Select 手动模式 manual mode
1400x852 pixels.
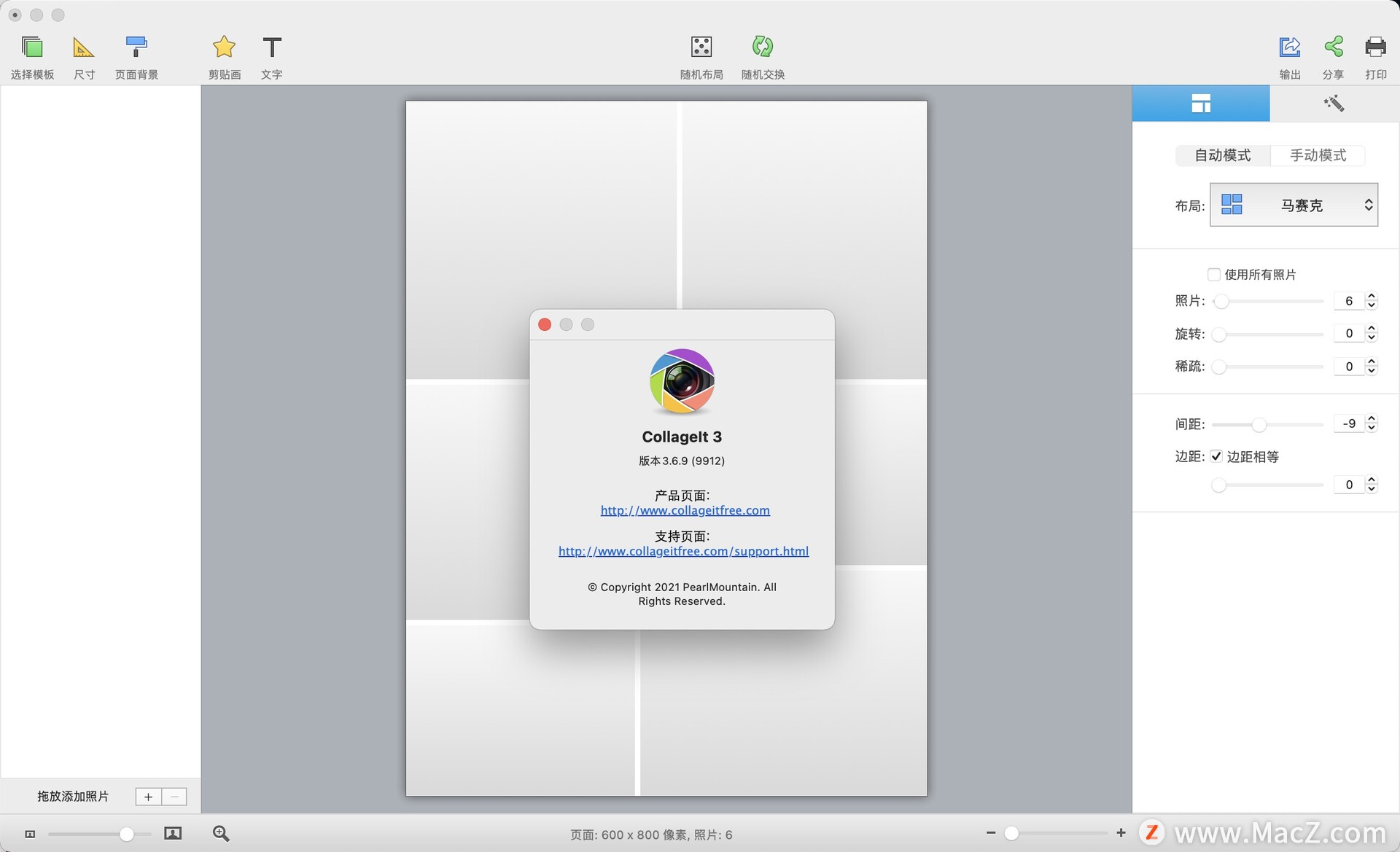click(1318, 155)
